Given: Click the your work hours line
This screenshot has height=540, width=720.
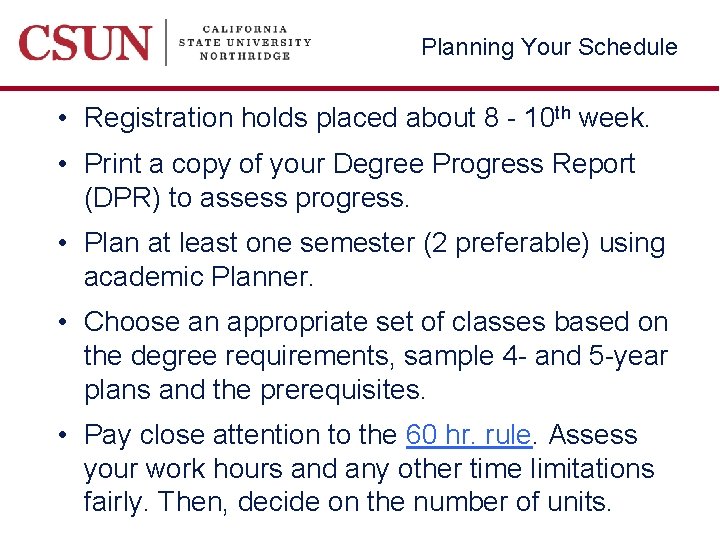Looking at the screenshot, I should point(368,469).
